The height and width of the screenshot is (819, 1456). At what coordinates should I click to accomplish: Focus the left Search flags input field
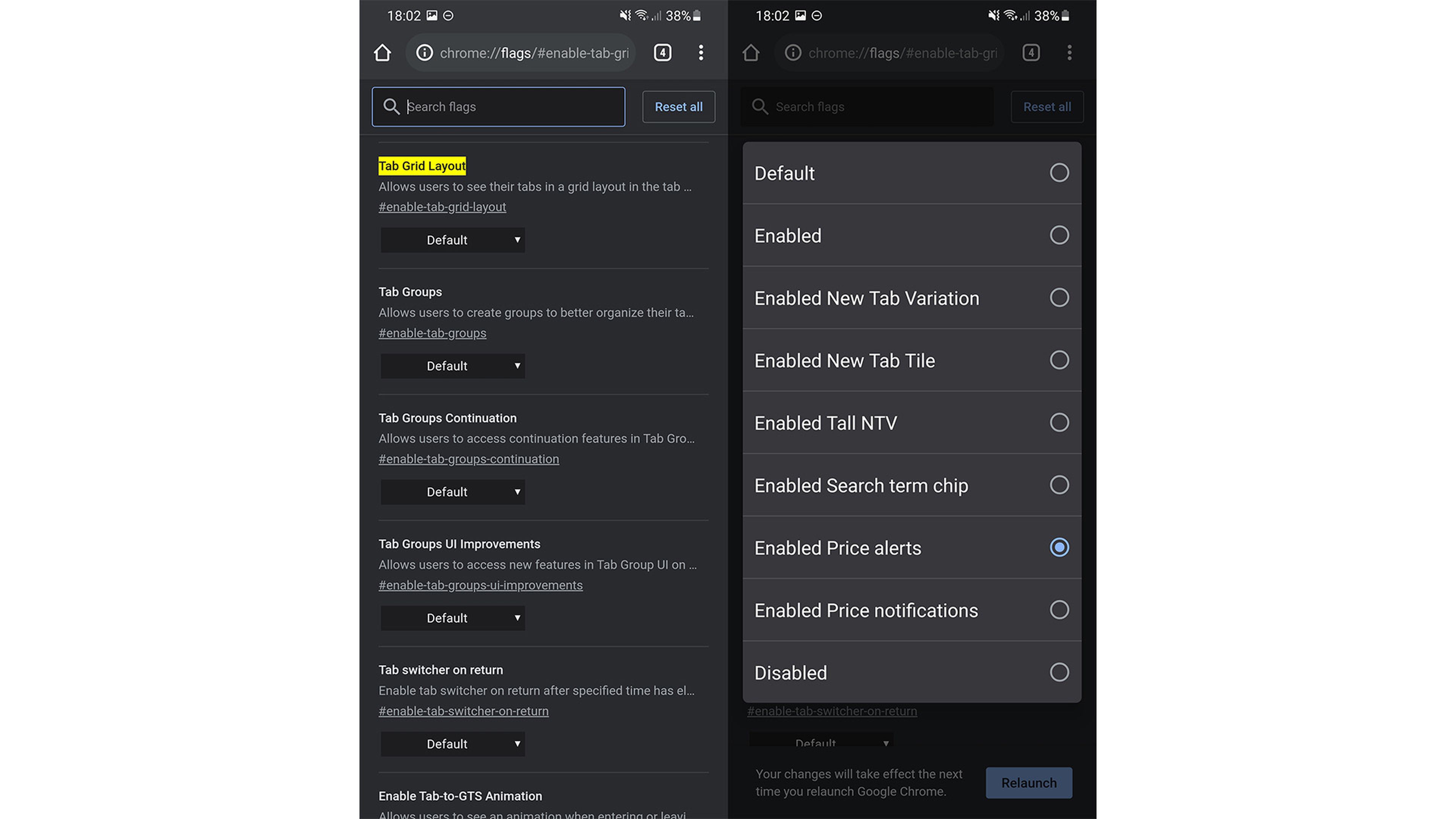click(509, 106)
